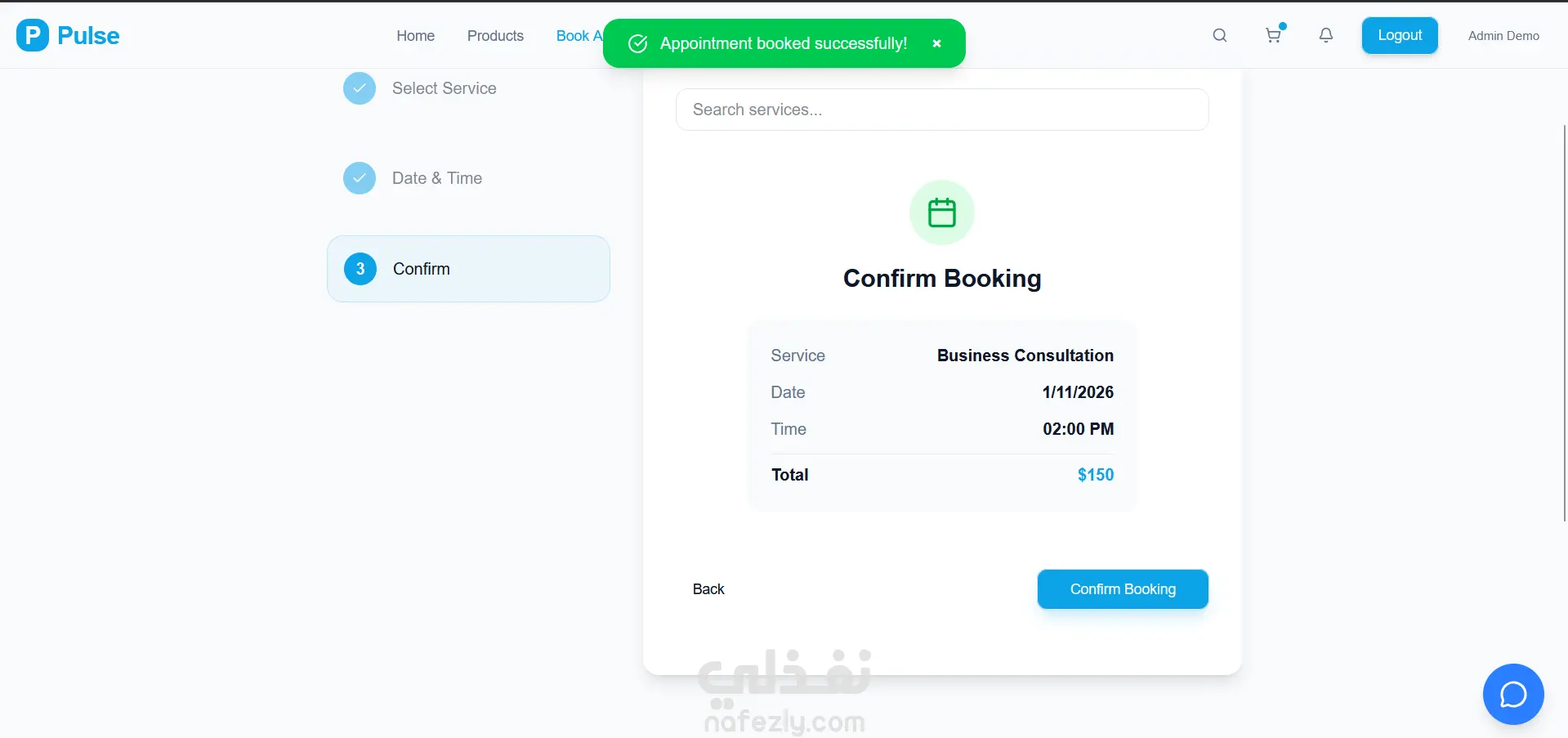1568x738 pixels.
Task: Click the page vertical scrollbar
Action: coord(1564,323)
